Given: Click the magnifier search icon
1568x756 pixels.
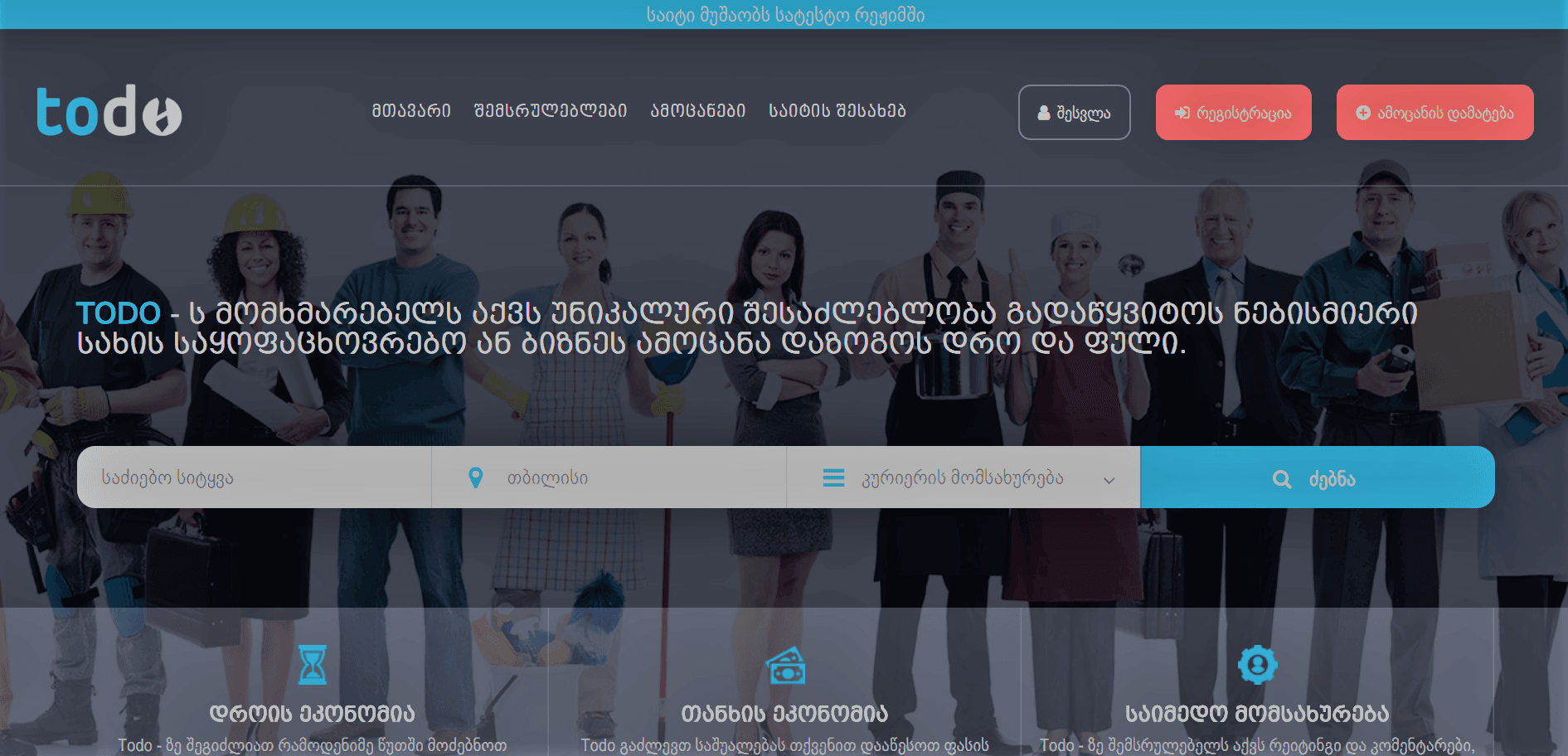Looking at the screenshot, I should (1282, 479).
